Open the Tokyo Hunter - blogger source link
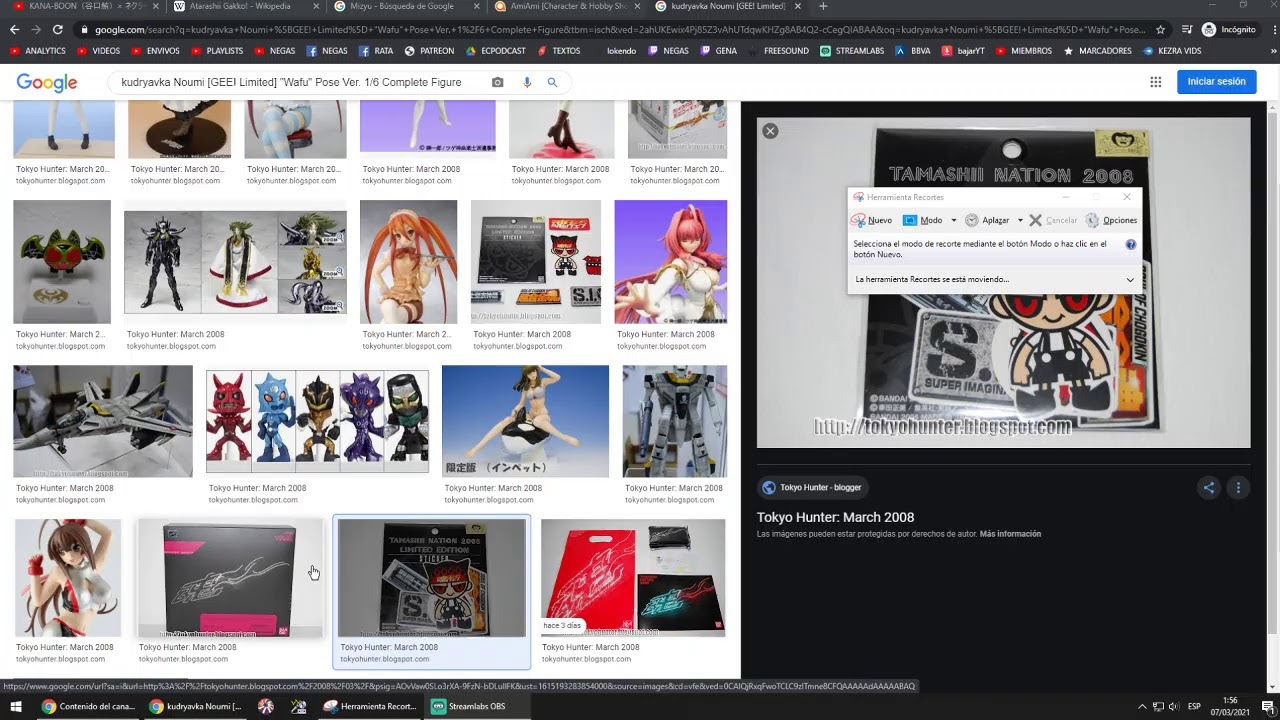Screen dimensions: 1280x720 pyautogui.click(x=811, y=488)
